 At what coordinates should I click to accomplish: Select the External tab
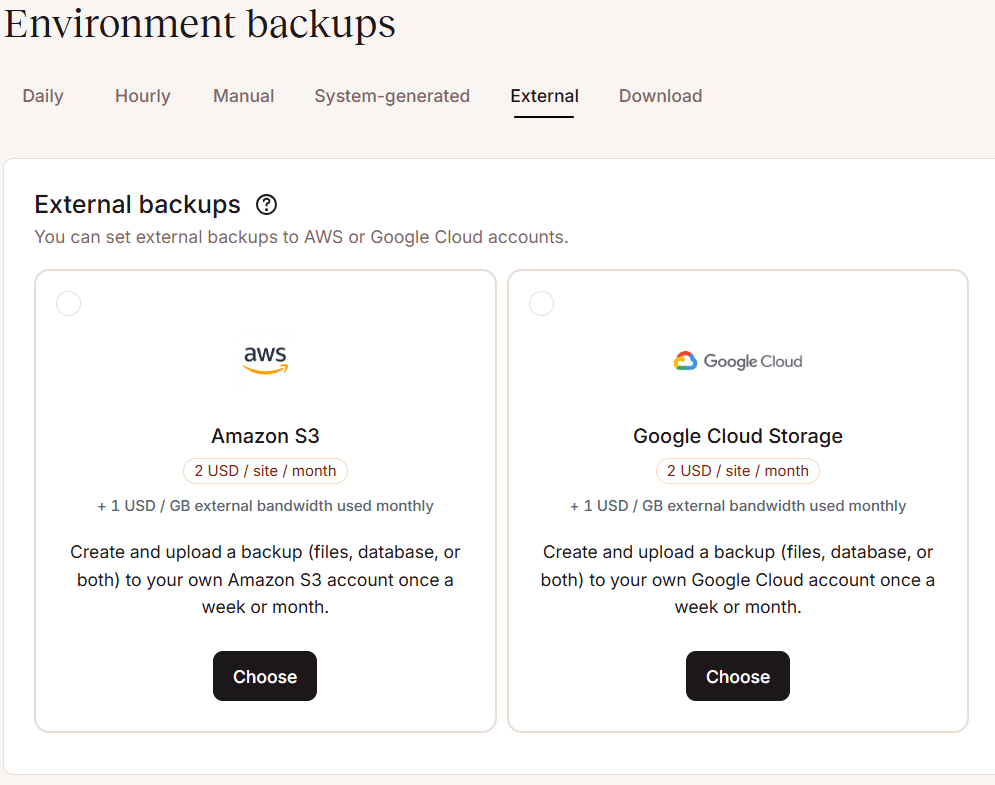point(544,96)
